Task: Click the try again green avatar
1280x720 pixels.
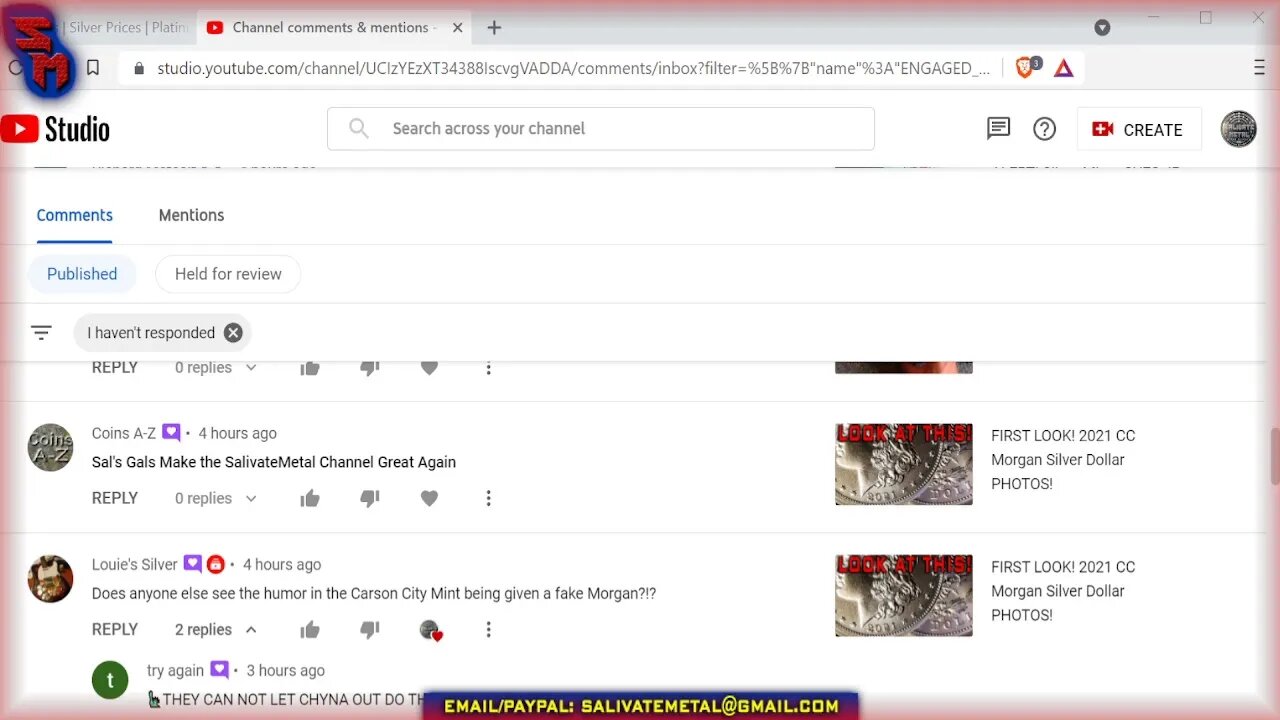Action: 110,680
